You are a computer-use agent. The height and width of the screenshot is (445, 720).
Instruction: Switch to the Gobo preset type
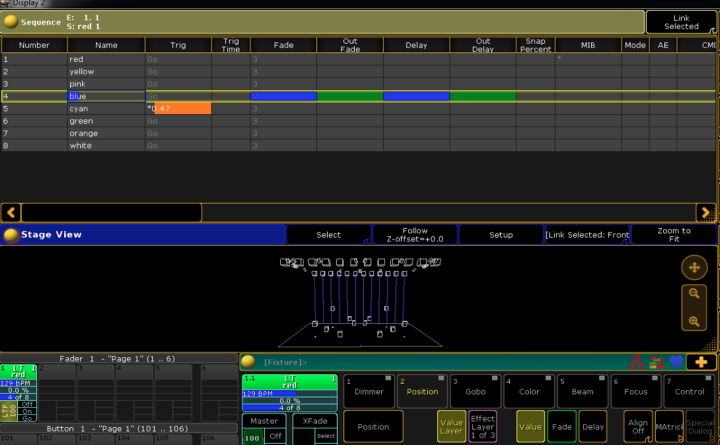pos(475,391)
